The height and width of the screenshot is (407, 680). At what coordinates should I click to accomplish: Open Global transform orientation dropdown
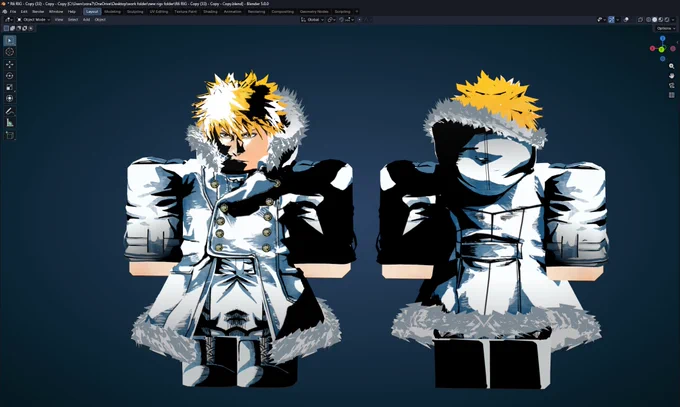312,20
